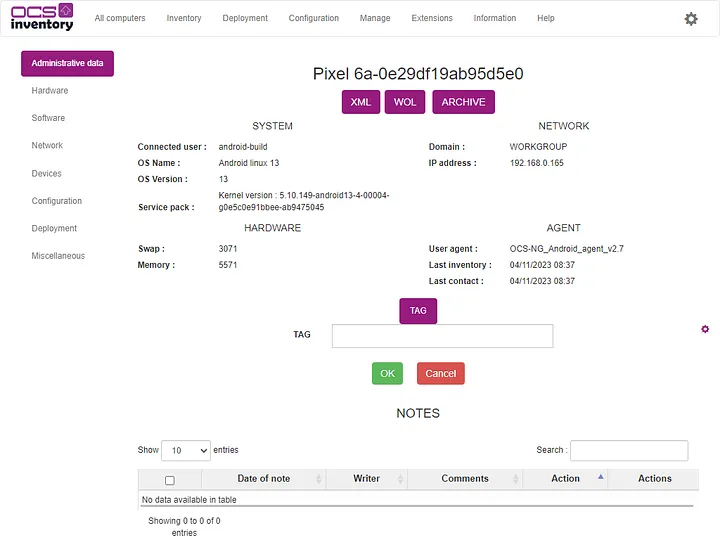Image resolution: width=720 pixels, height=540 pixels.
Task: Open Deployment section in sidebar
Action: point(54,228)
